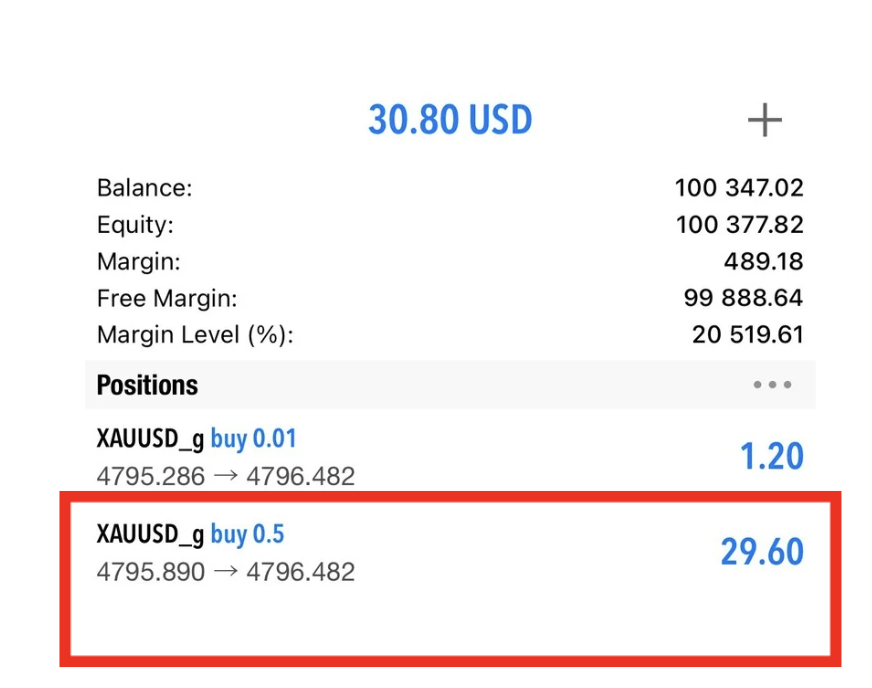Viewport: 872px width, 688px height.
Task: Click the equity value 100 377.82
Action: 739,225
